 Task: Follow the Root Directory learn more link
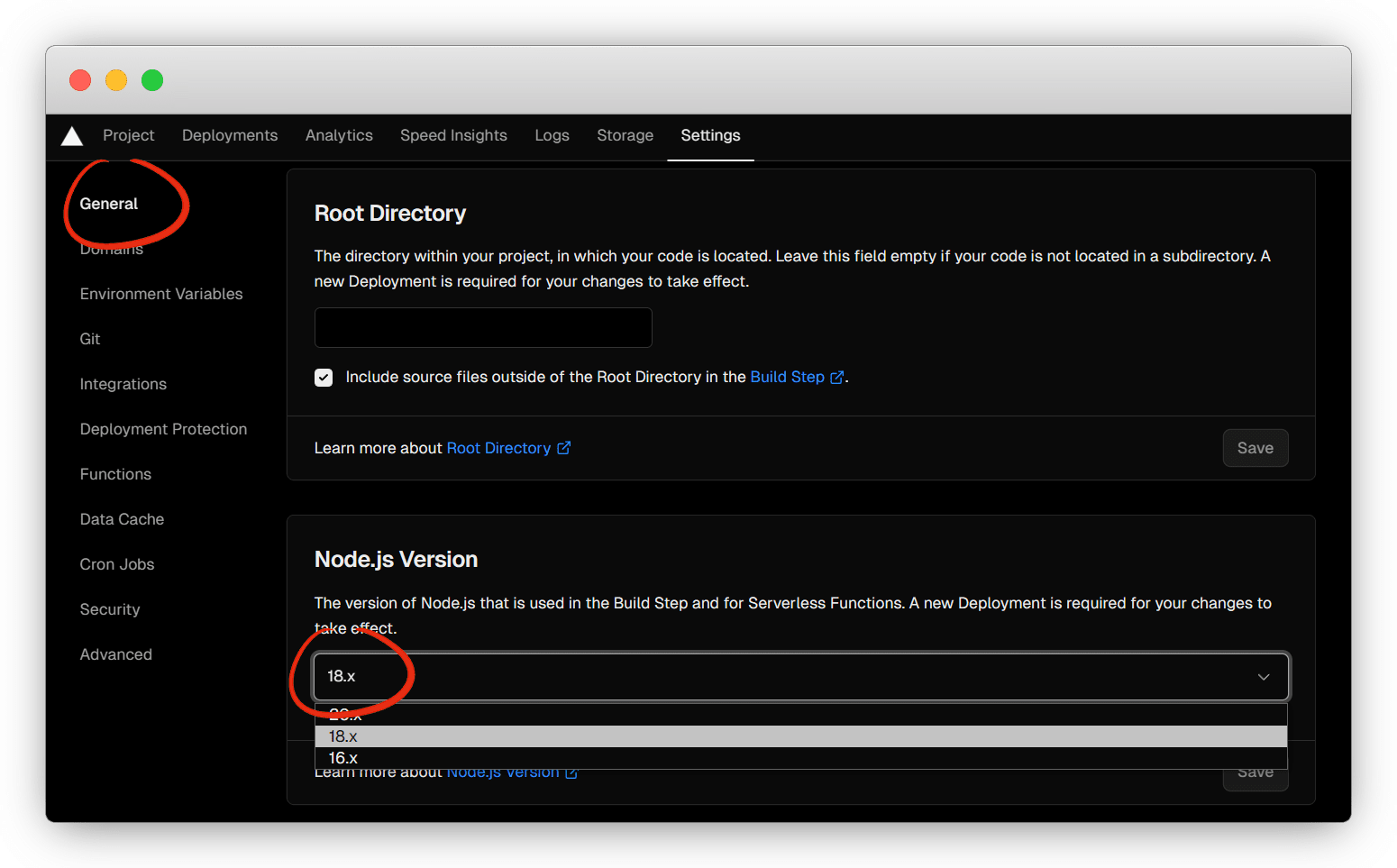point(498,448)
